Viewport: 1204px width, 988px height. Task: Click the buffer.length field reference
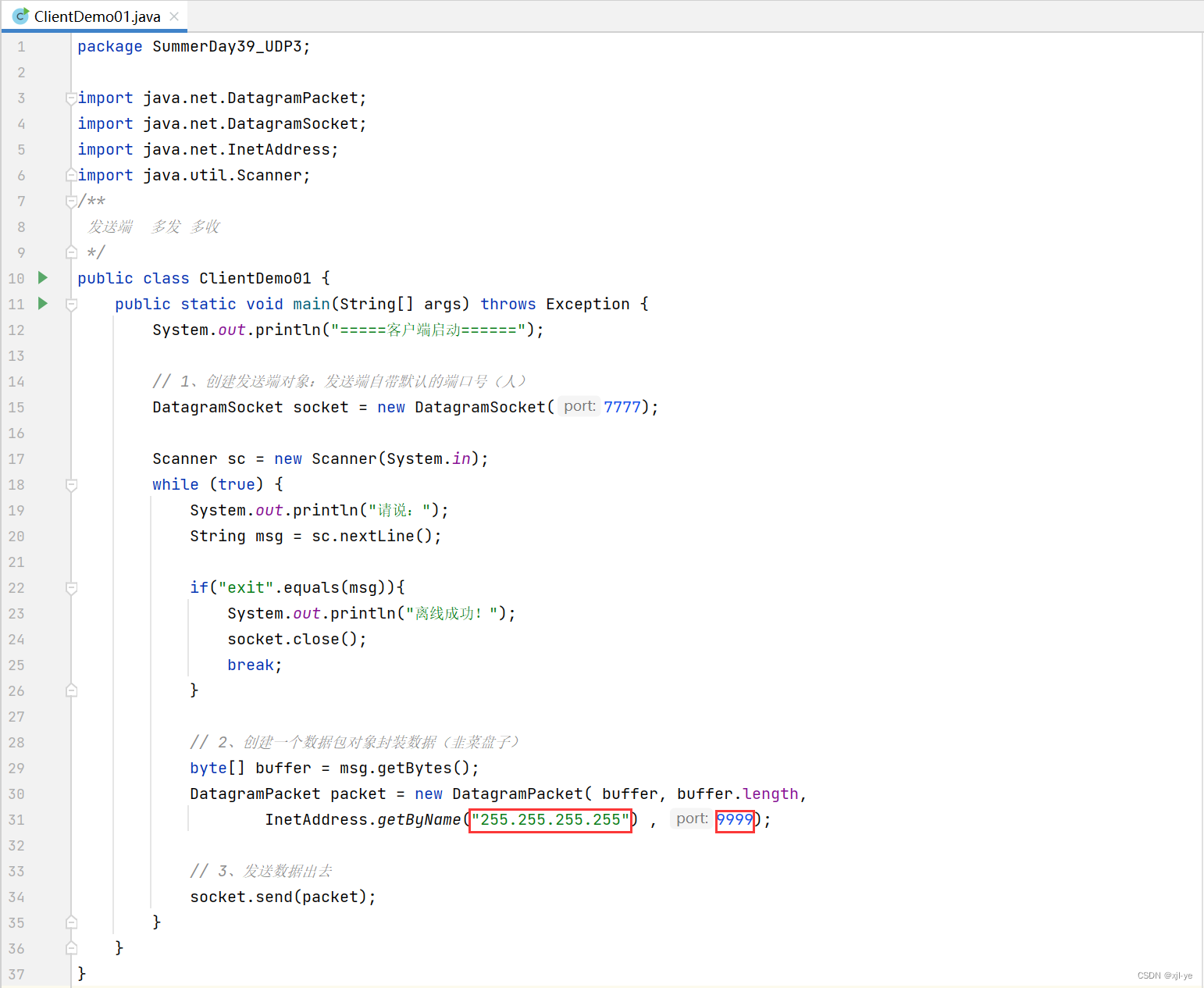pyautogui.click(x=738, y=794)
